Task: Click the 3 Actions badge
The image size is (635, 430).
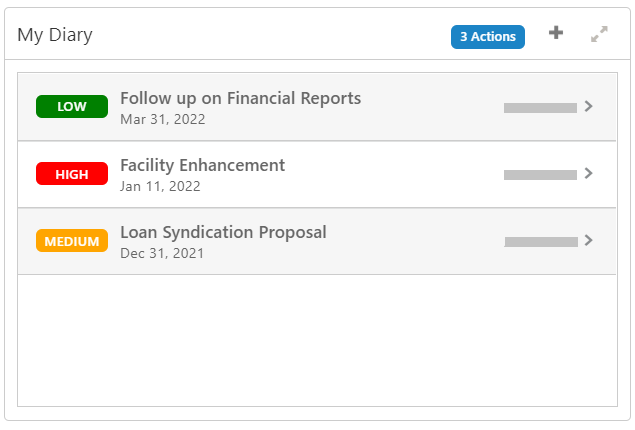Action: pos(487,37)
